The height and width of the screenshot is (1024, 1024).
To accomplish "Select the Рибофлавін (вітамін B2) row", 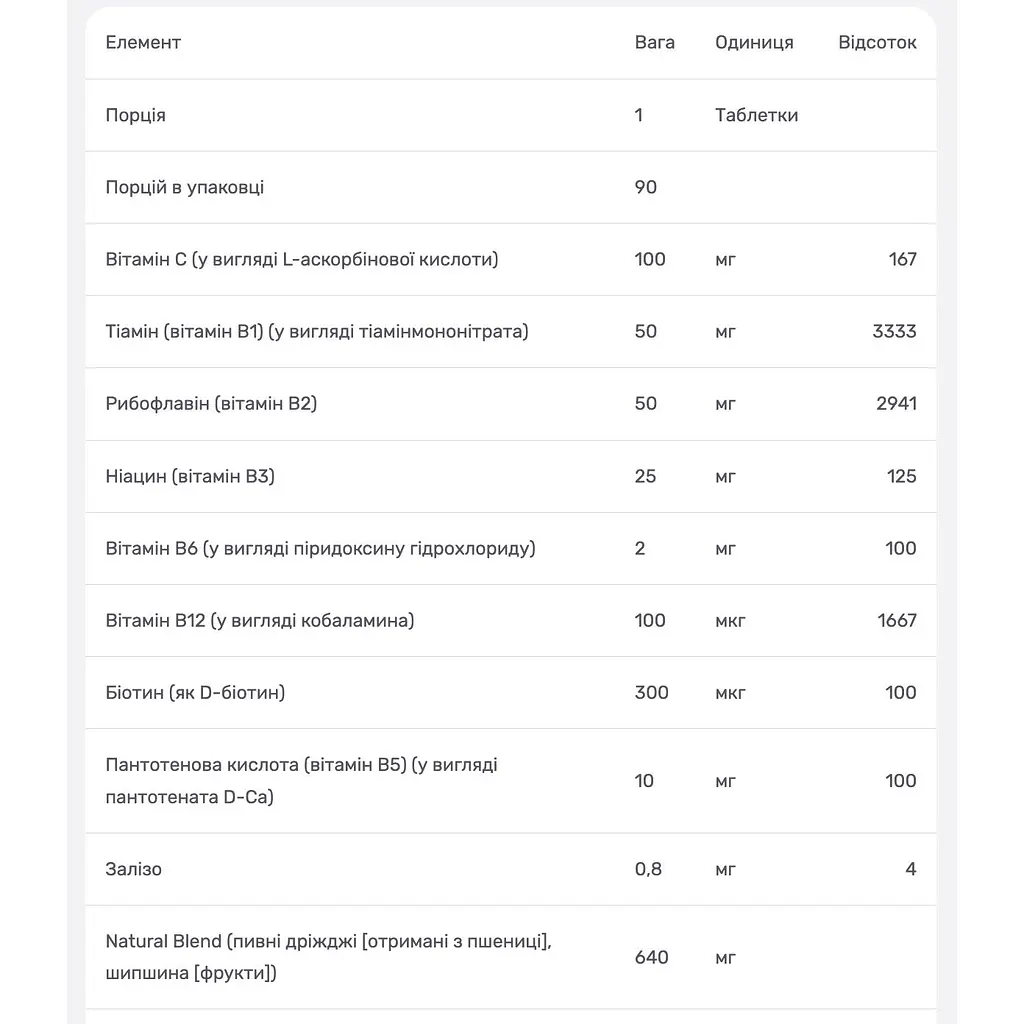I will coord(511,404).
